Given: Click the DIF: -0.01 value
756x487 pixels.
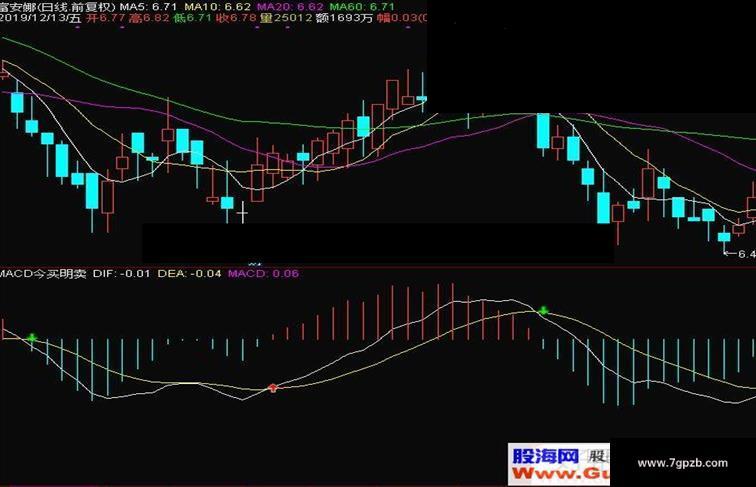Looking at the screenshot, I should [x=122, y=274].
